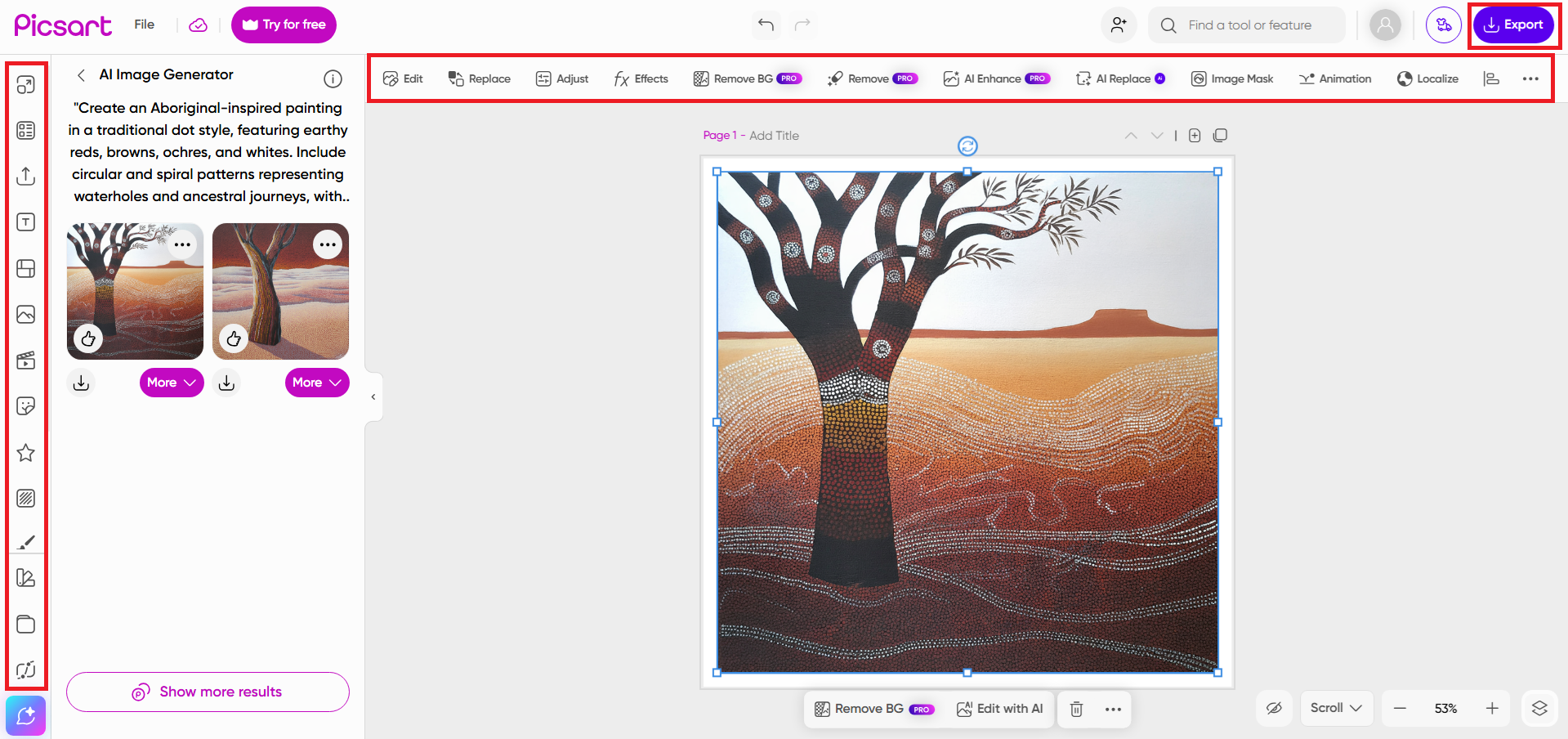This screenshot has width=1568, height=739.
Task: Open the star Elements icon in sidebar
Action: [26, 453]
